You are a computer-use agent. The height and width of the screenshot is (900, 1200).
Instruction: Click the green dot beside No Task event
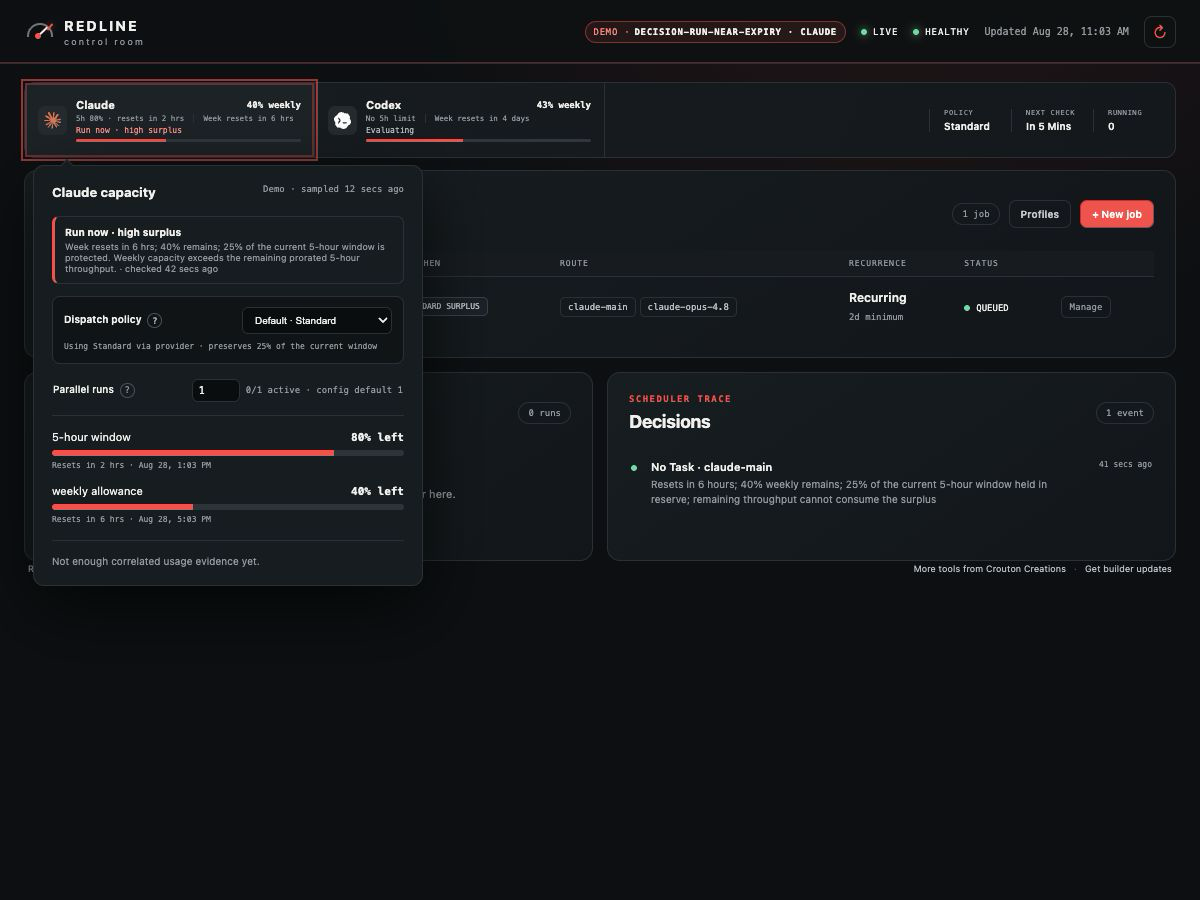(634, 467)
